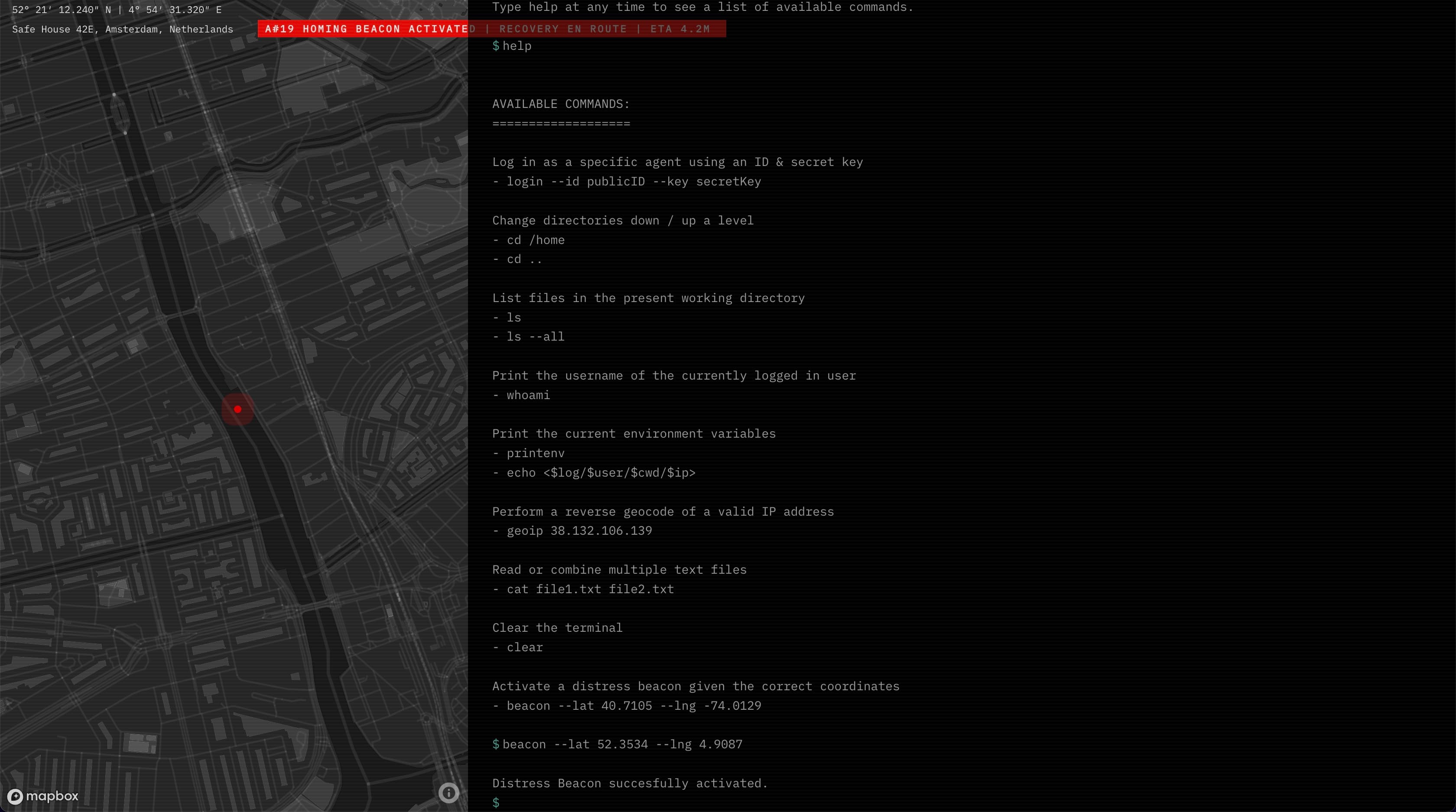Viewport: 1456px width, 812px height.
Task: Open the map attribution info icon
Action: (448, 792)
